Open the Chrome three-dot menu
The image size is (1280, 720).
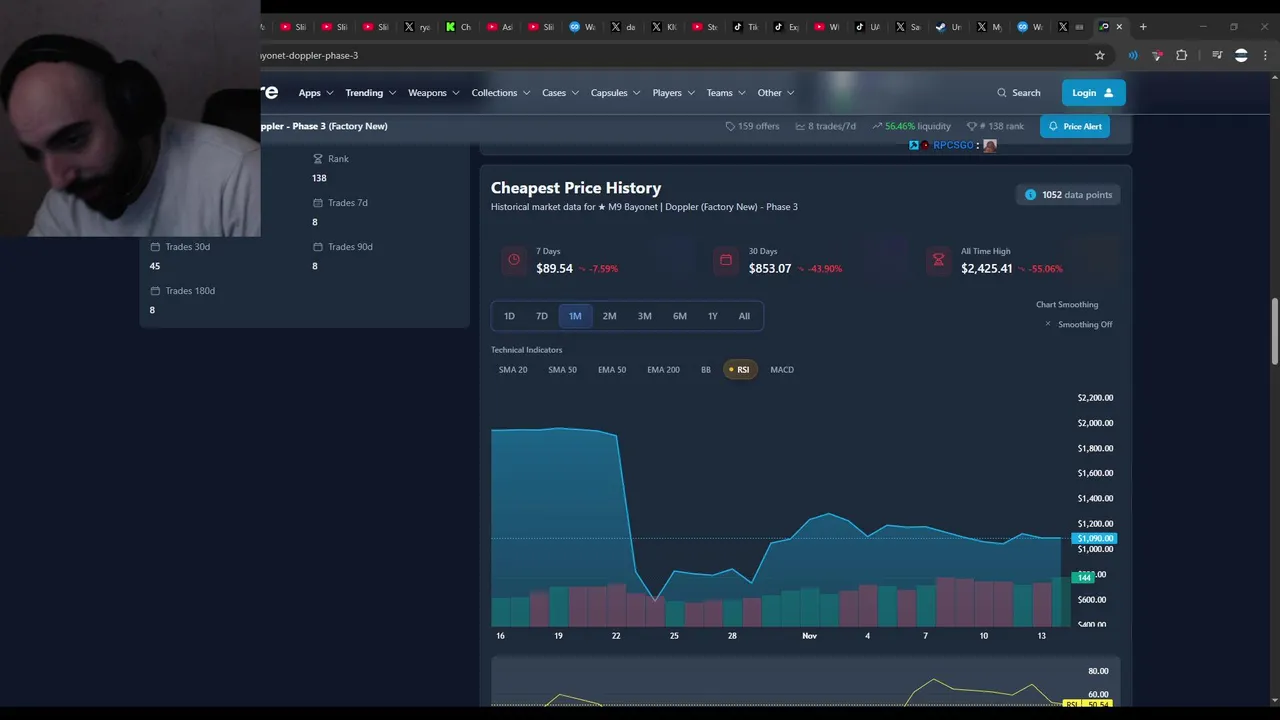click(x=1264, y=56)
